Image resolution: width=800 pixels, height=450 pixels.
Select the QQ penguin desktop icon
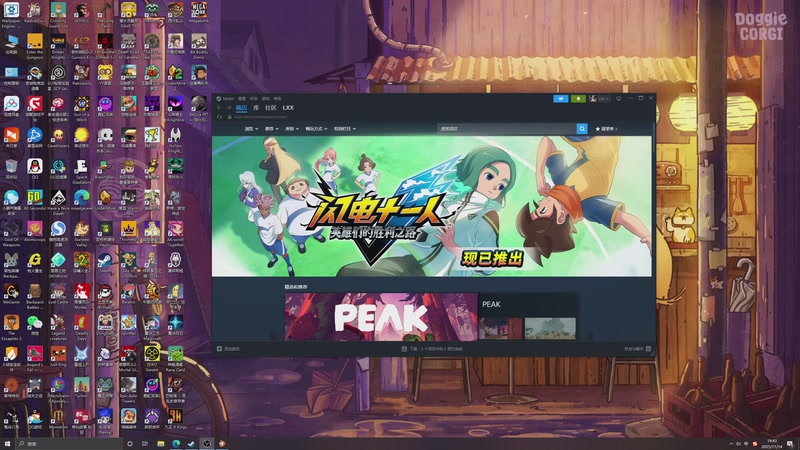(35, 169)
